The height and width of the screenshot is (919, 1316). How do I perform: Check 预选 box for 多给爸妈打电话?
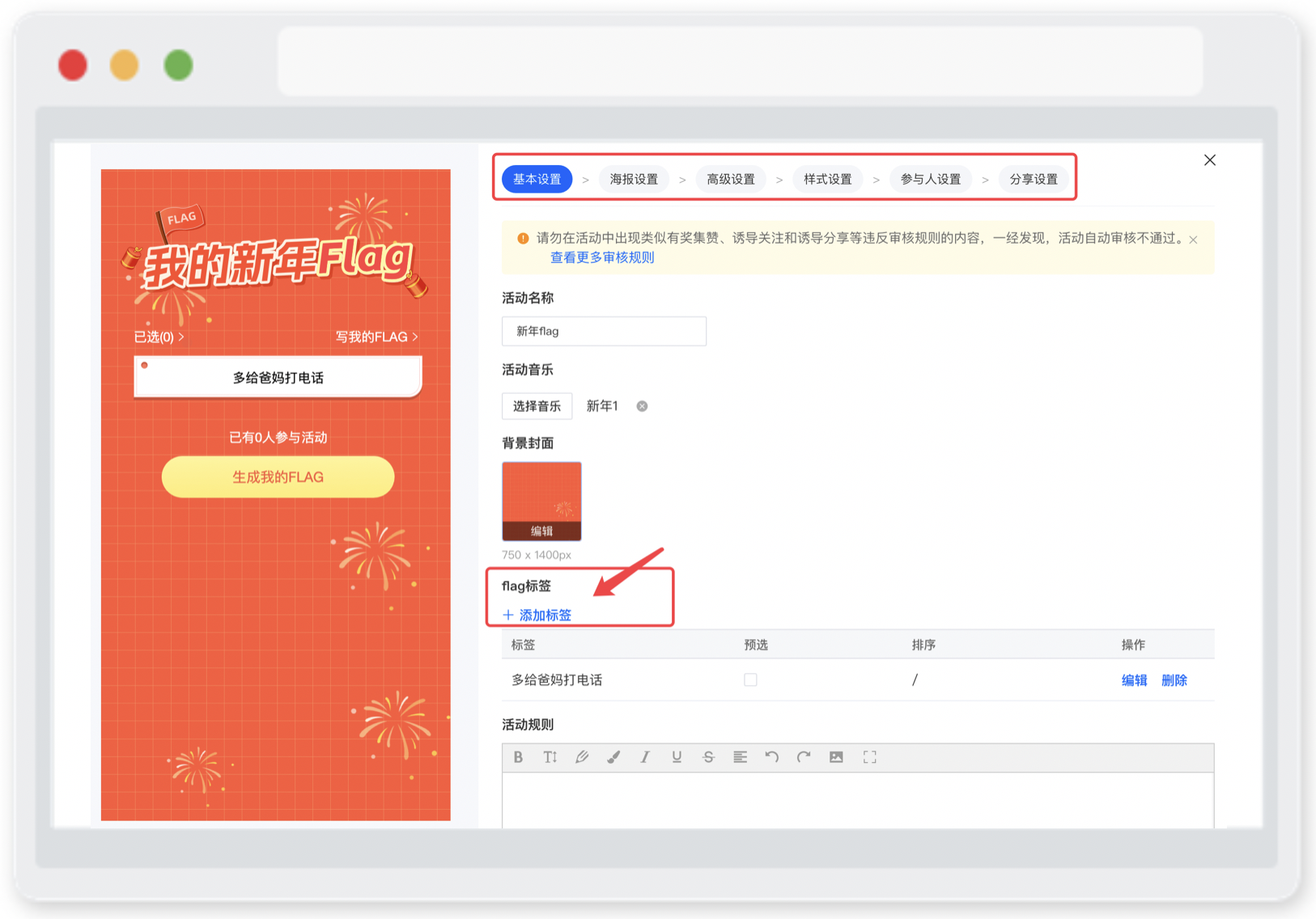point(750,680)
